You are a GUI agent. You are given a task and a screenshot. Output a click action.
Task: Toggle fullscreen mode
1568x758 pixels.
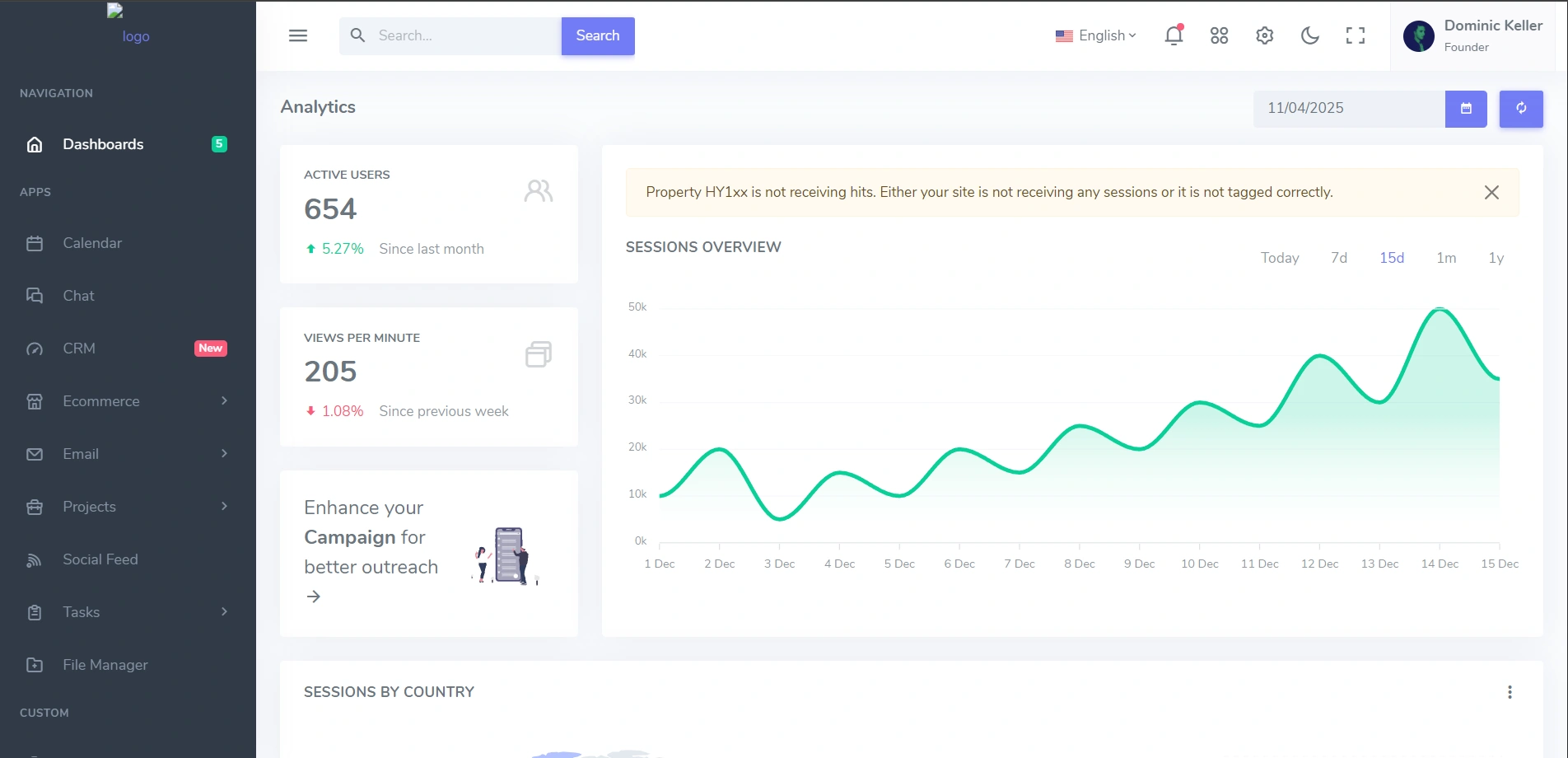click(1355, 35)
